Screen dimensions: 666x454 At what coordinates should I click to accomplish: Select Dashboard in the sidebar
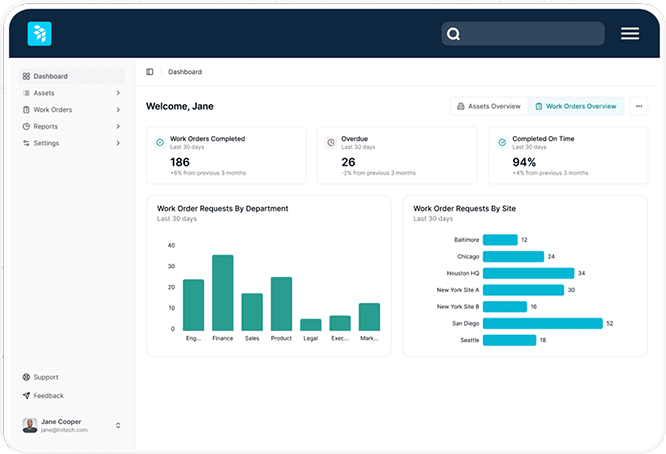coord(72,76)
